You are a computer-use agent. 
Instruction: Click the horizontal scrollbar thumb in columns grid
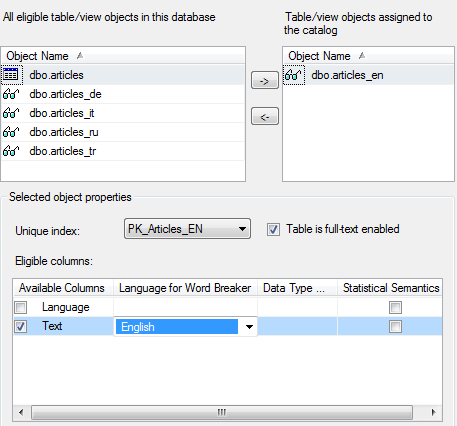coord(222,412)
